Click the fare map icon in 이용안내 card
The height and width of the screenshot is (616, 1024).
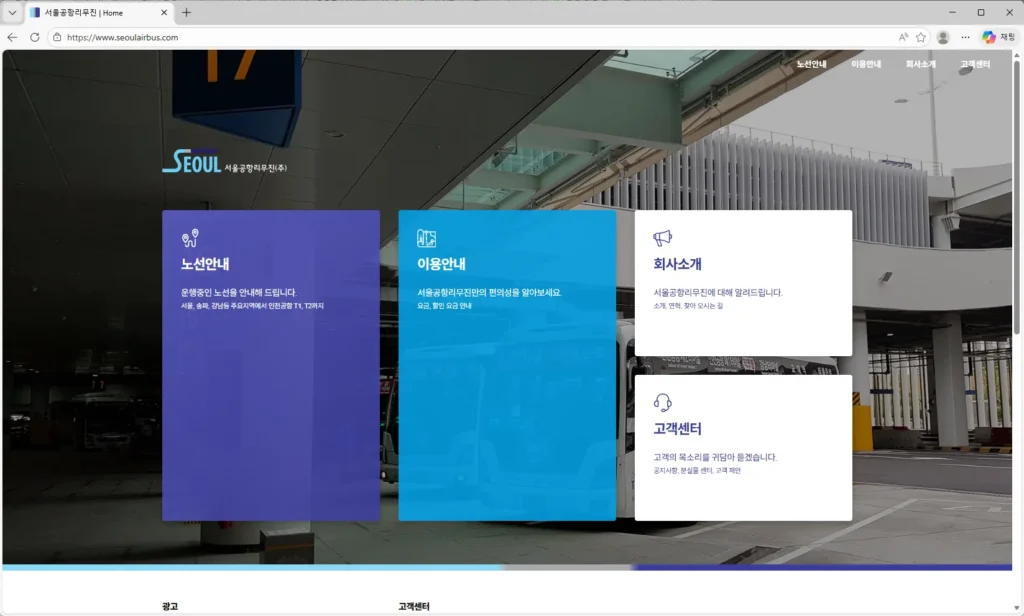[427, 238]
